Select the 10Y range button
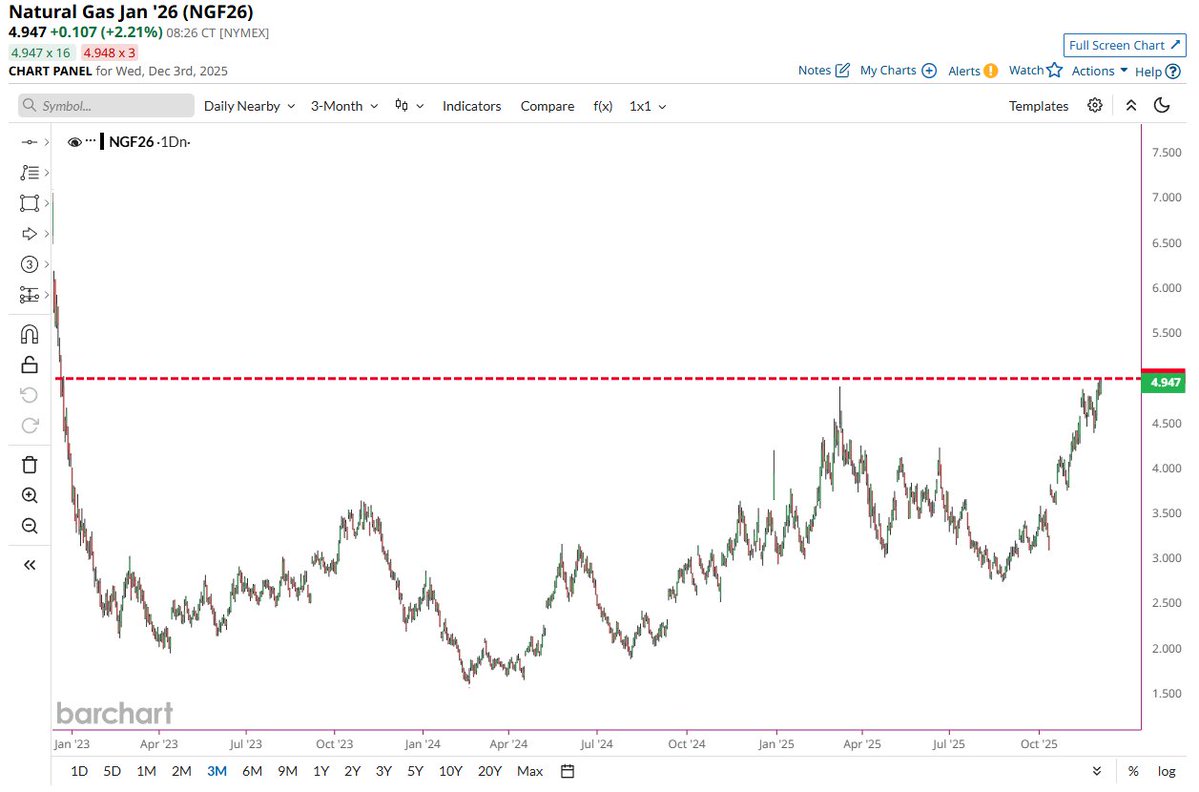The height and width of the screenshot is (792, 1199). (450, 771)
